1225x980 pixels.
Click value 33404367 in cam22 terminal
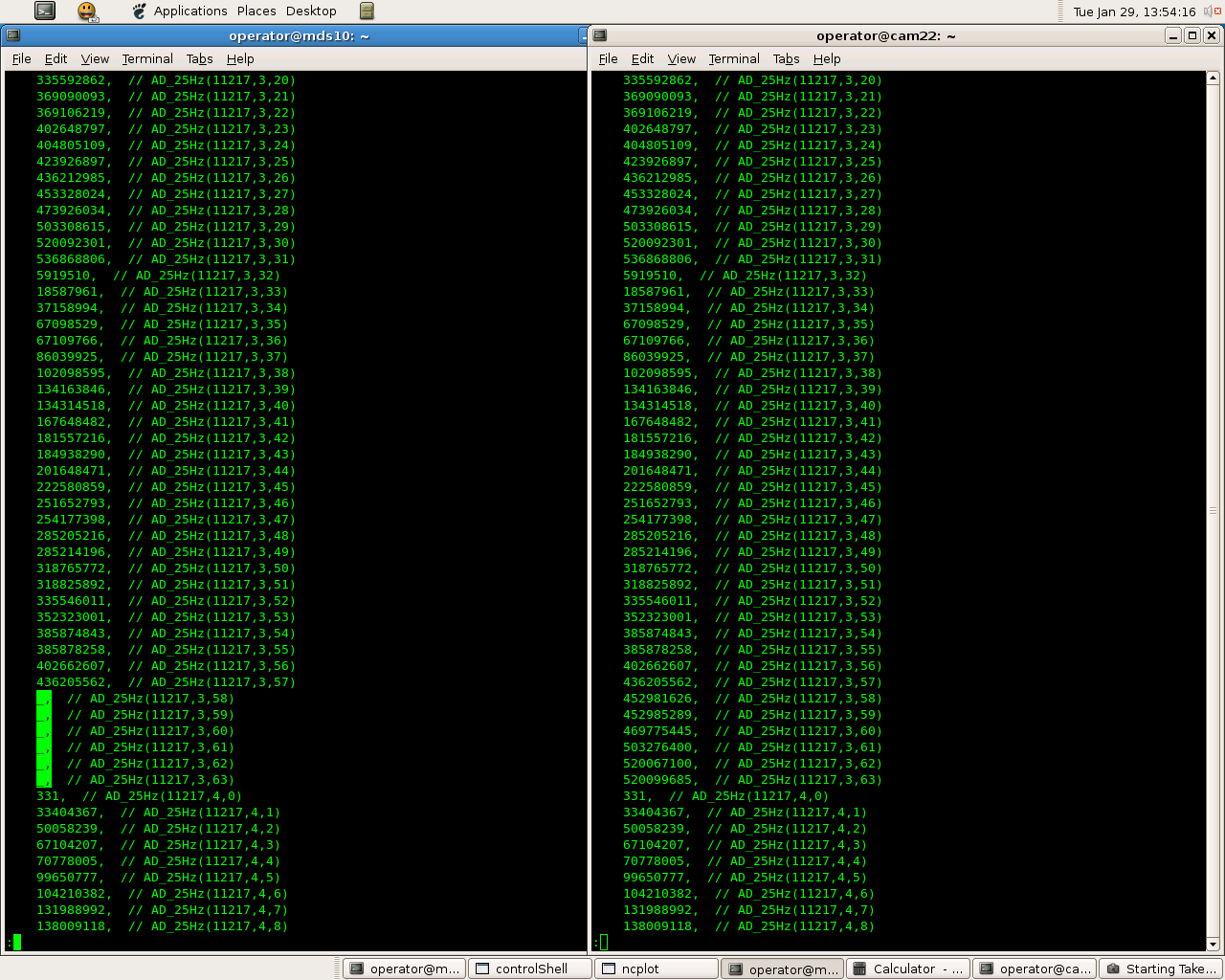[653, 813]
